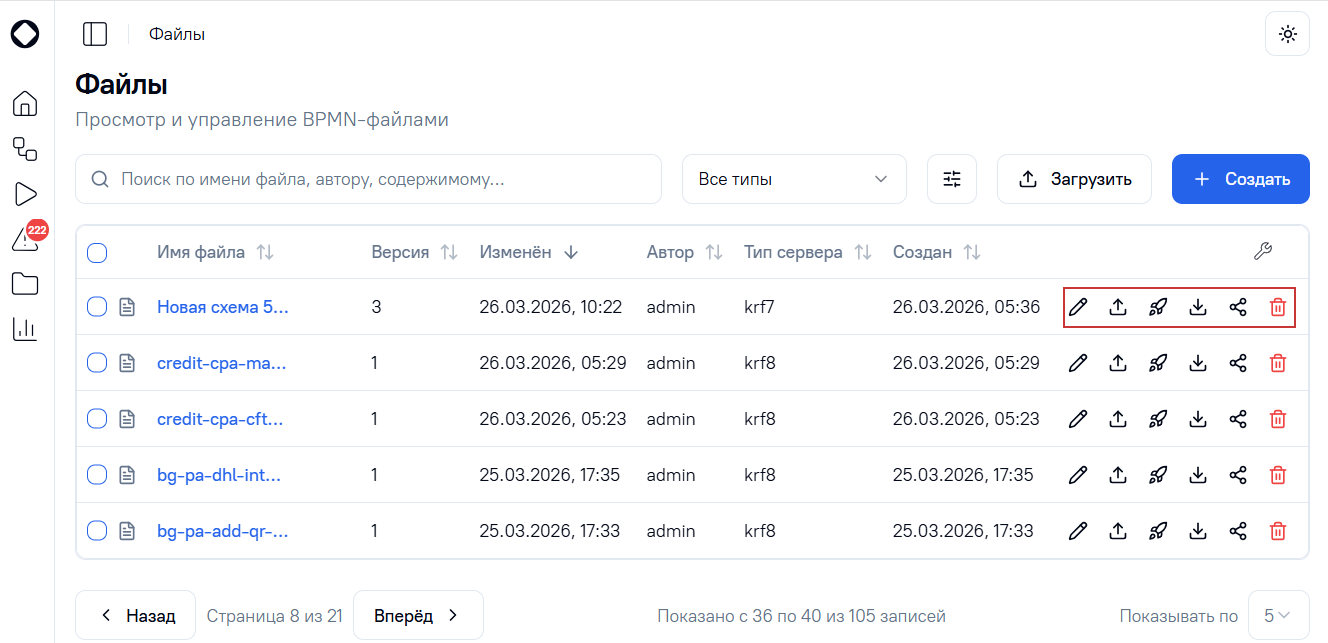Delete bg-pa-add-qr file
The width and height of the screenshot is (1328, 643).
(1278, 531)
